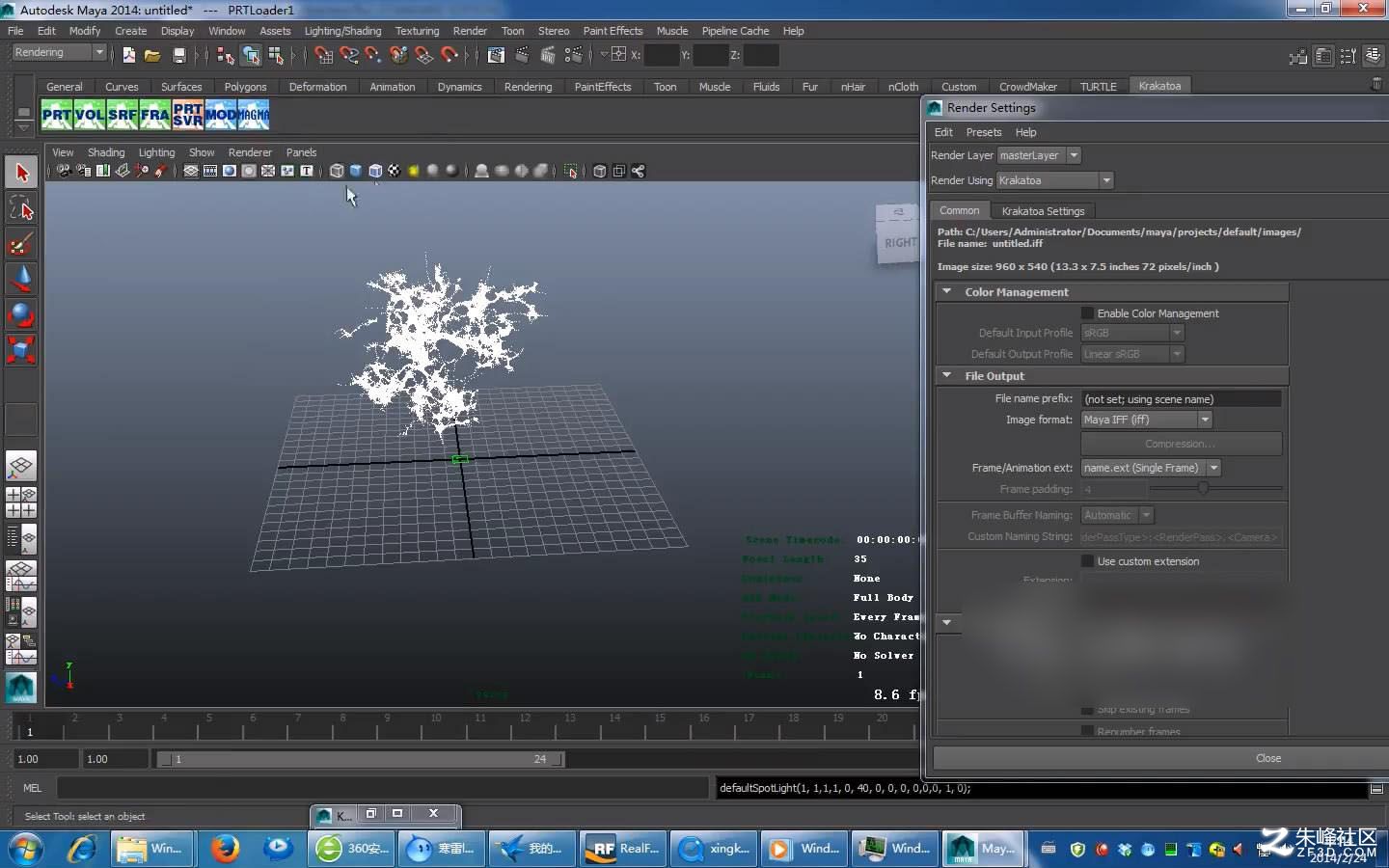Activate the Rotate tool sphere icon

(21, 314)
